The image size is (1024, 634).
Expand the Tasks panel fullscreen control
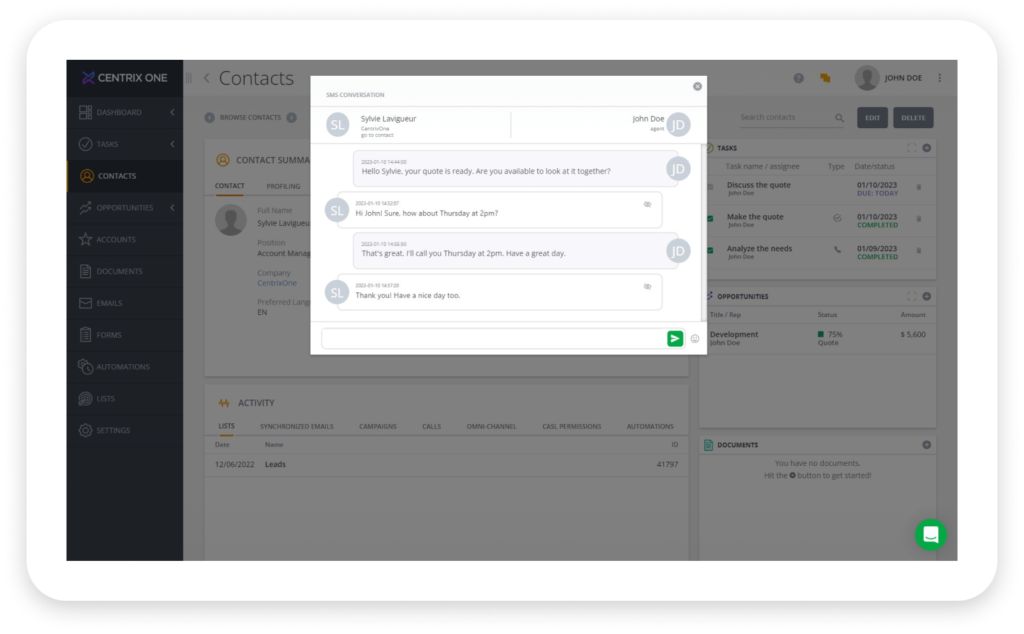point(912,147)
